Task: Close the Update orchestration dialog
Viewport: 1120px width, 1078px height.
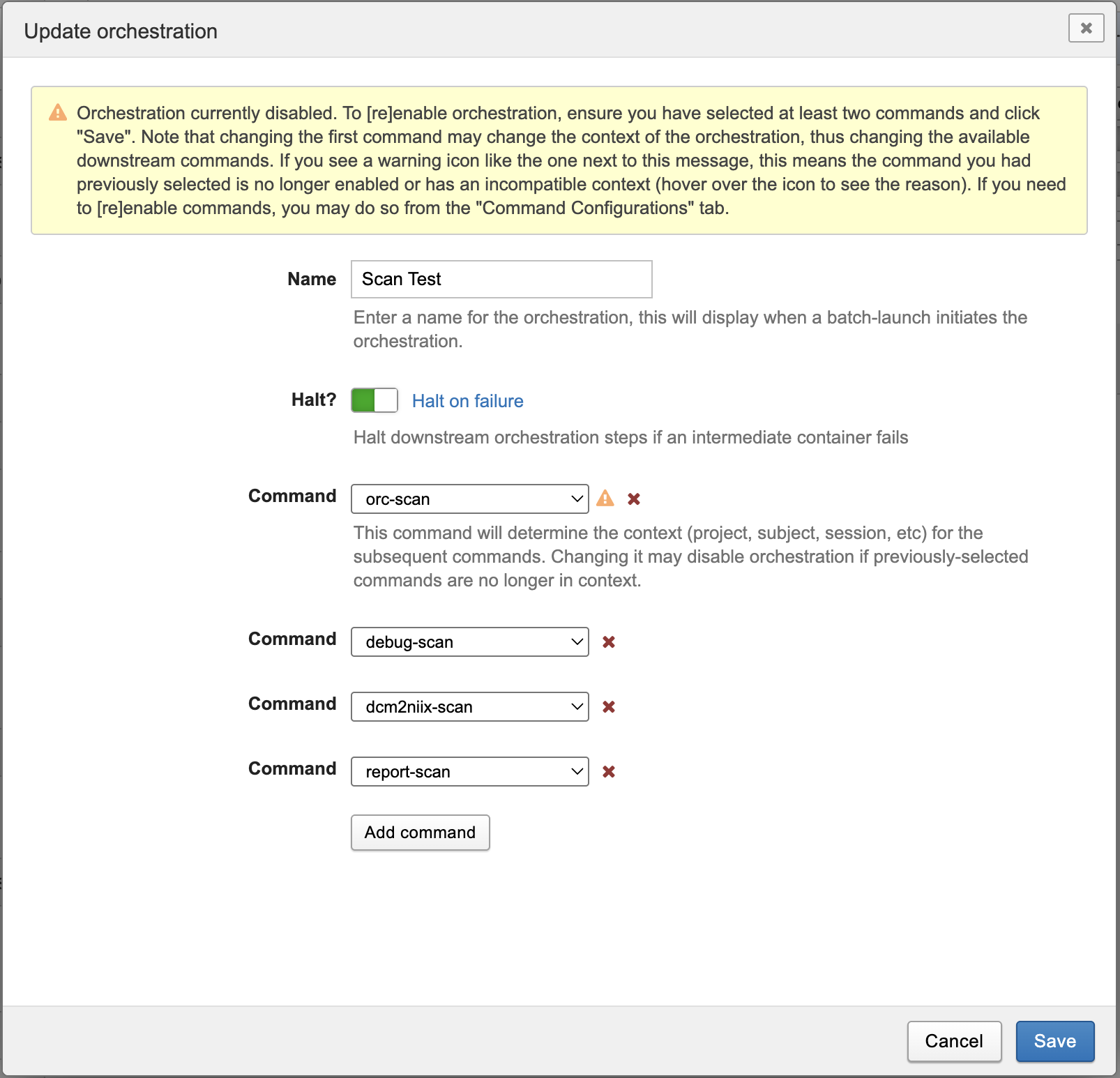Action: click(1086, 29)
